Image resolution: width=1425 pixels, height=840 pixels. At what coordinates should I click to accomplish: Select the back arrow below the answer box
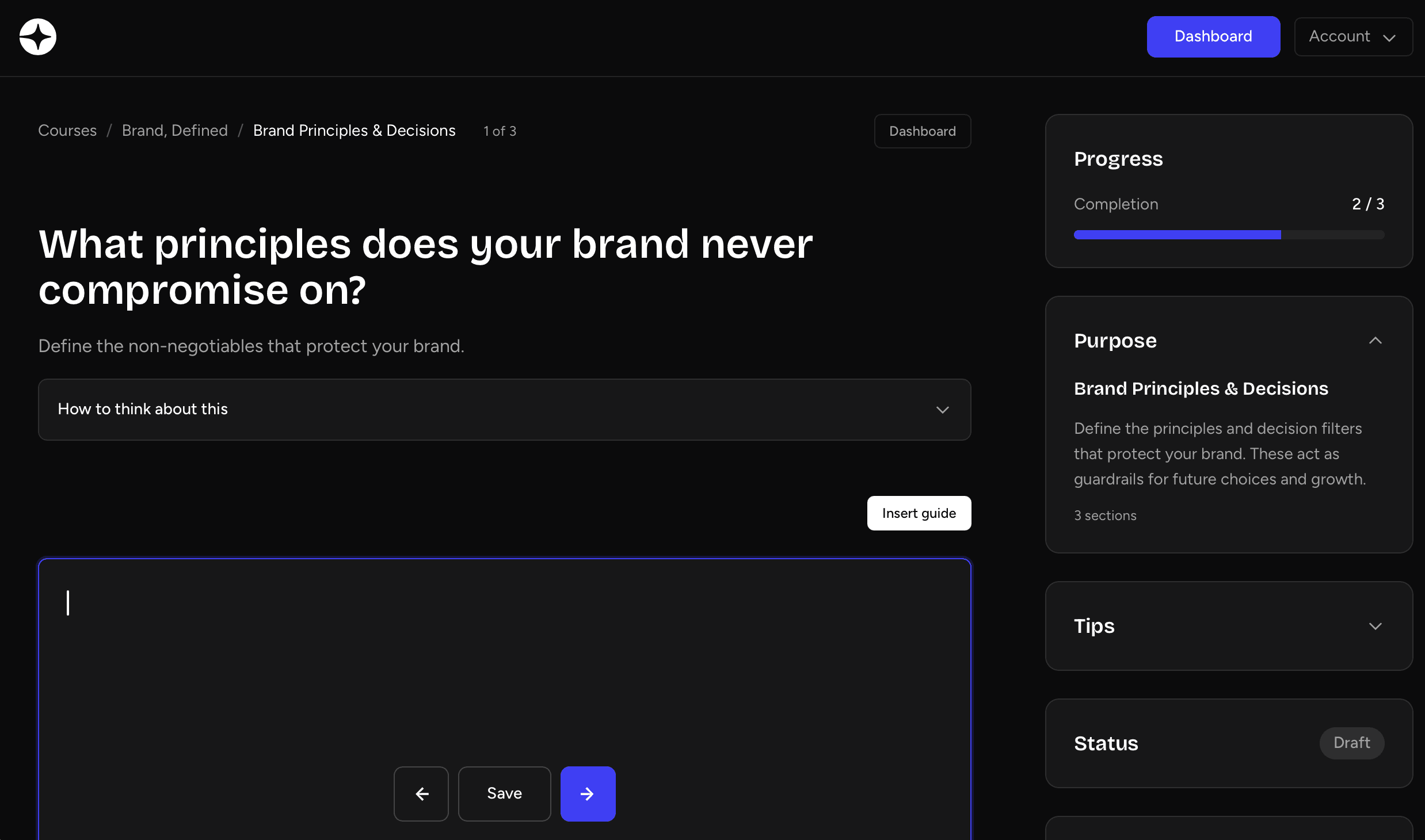click(x=421, y=793)
